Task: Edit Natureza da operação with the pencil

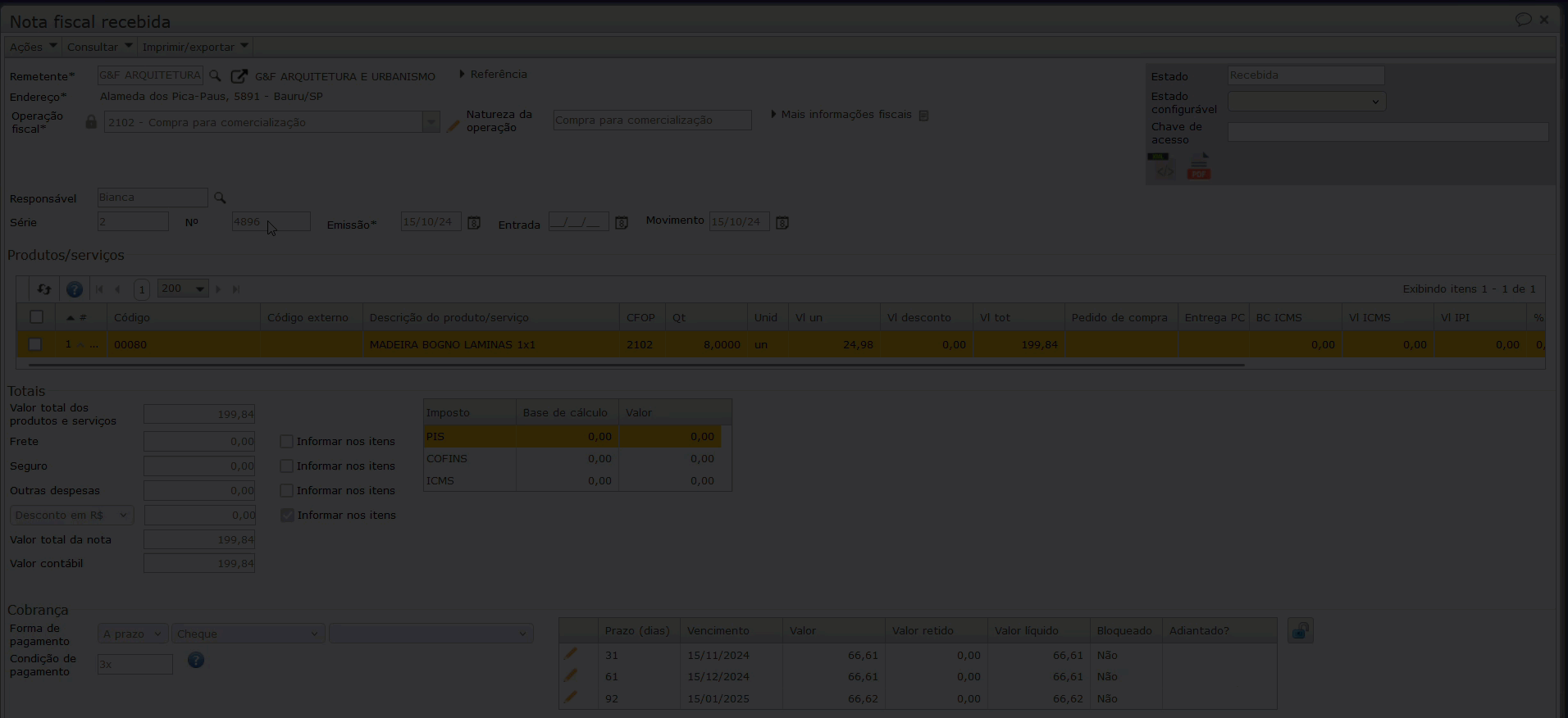Action: click(454, 125)
